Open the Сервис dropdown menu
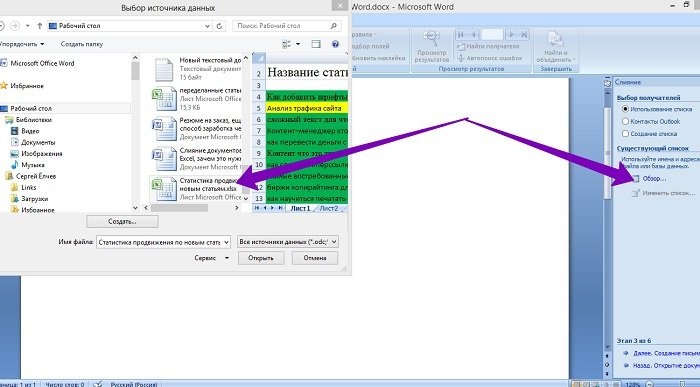The width and height of the screenshot is (700, 387). point(212,258)
